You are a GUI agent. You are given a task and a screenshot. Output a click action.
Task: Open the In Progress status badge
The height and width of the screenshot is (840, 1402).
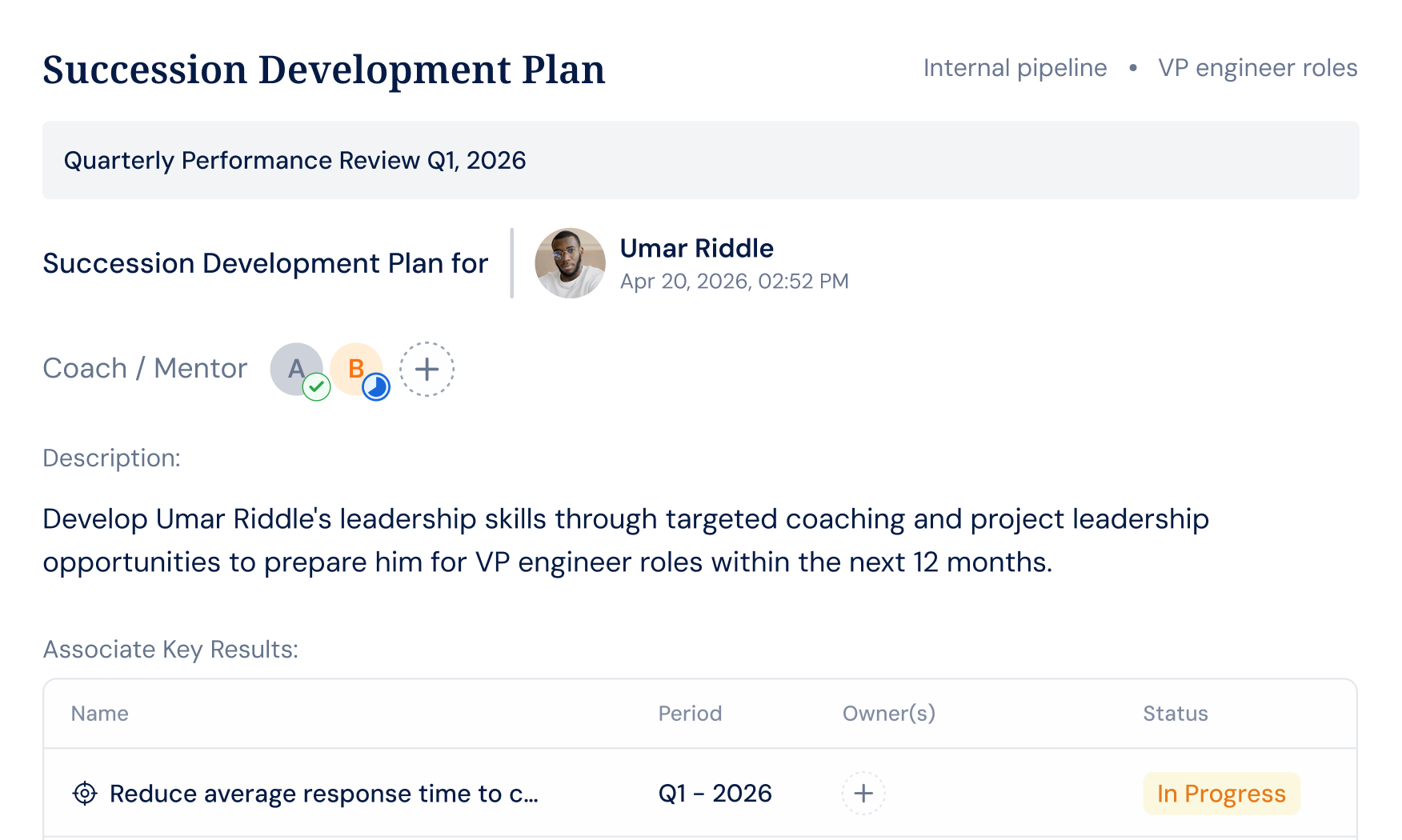click(x=1221, y=793)
